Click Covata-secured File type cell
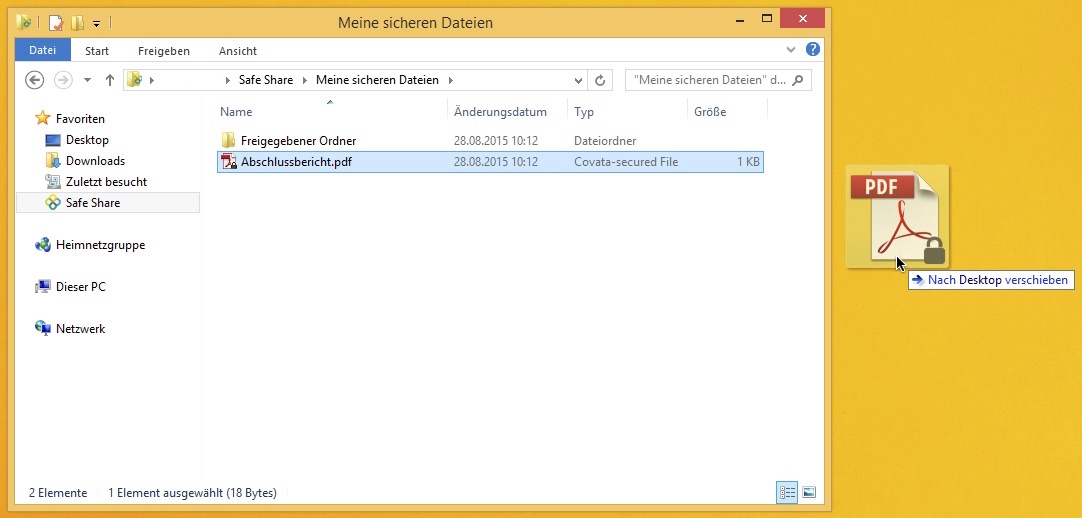 point(626,162)
